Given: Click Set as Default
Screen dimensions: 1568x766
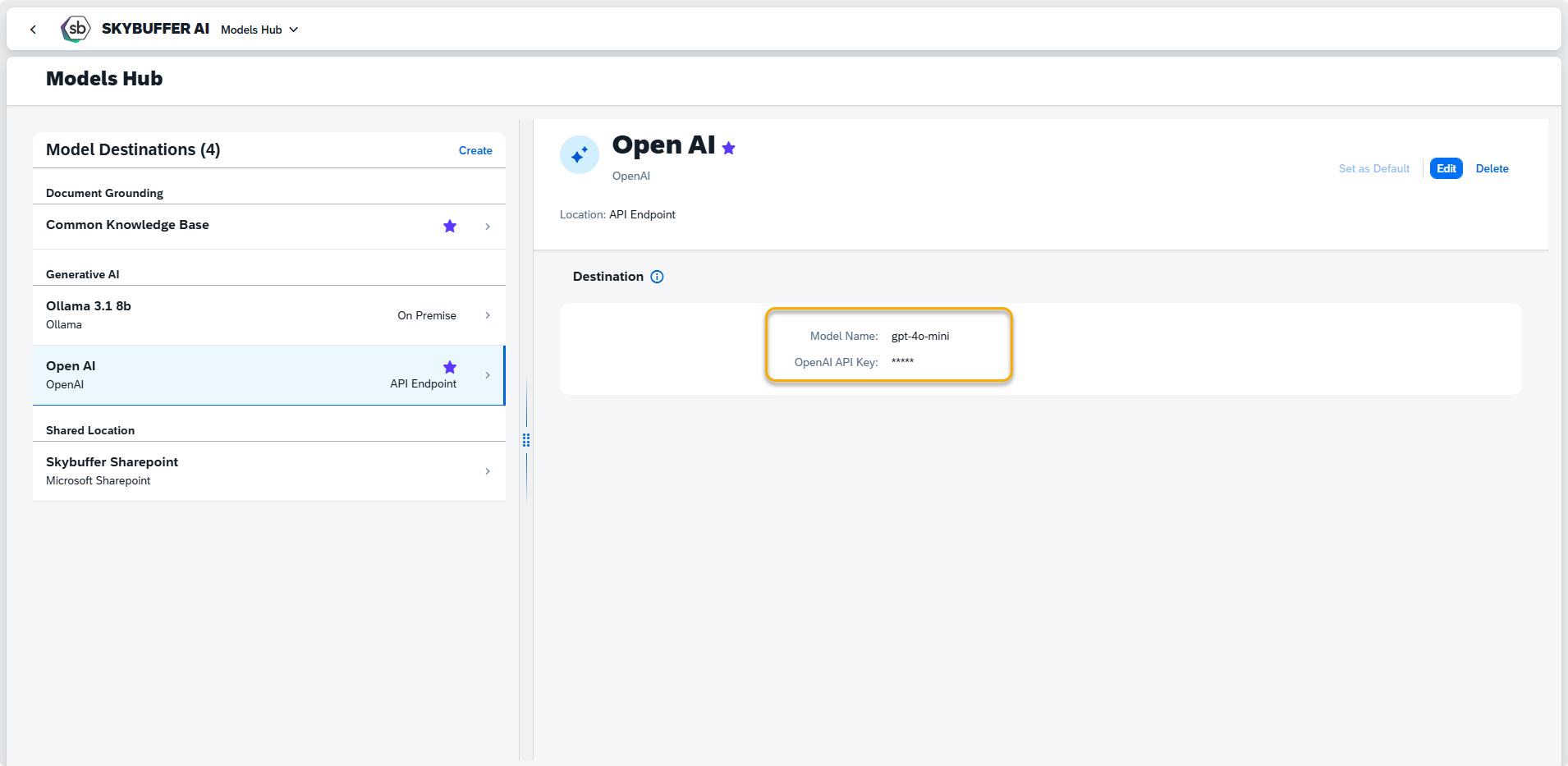Looking at the screenshot, I should 1374,168.
